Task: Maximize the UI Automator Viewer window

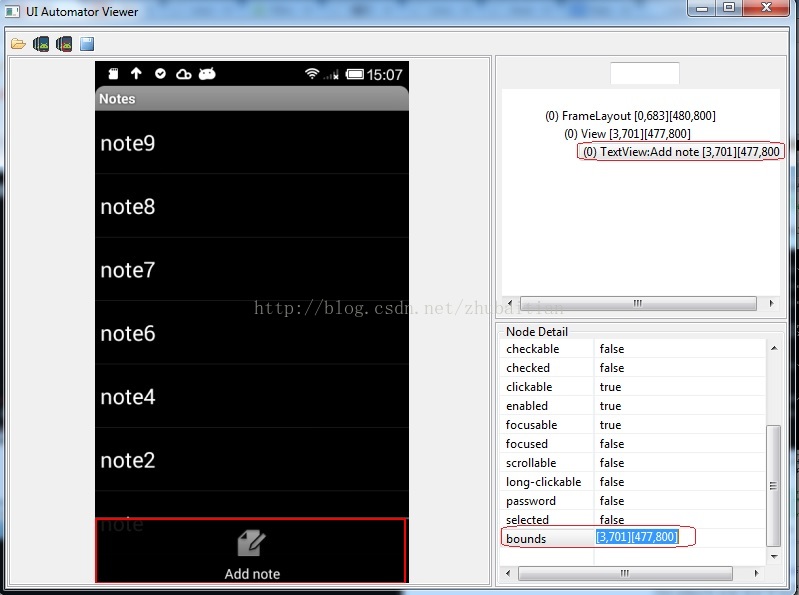Action: (x=729, y=8)
